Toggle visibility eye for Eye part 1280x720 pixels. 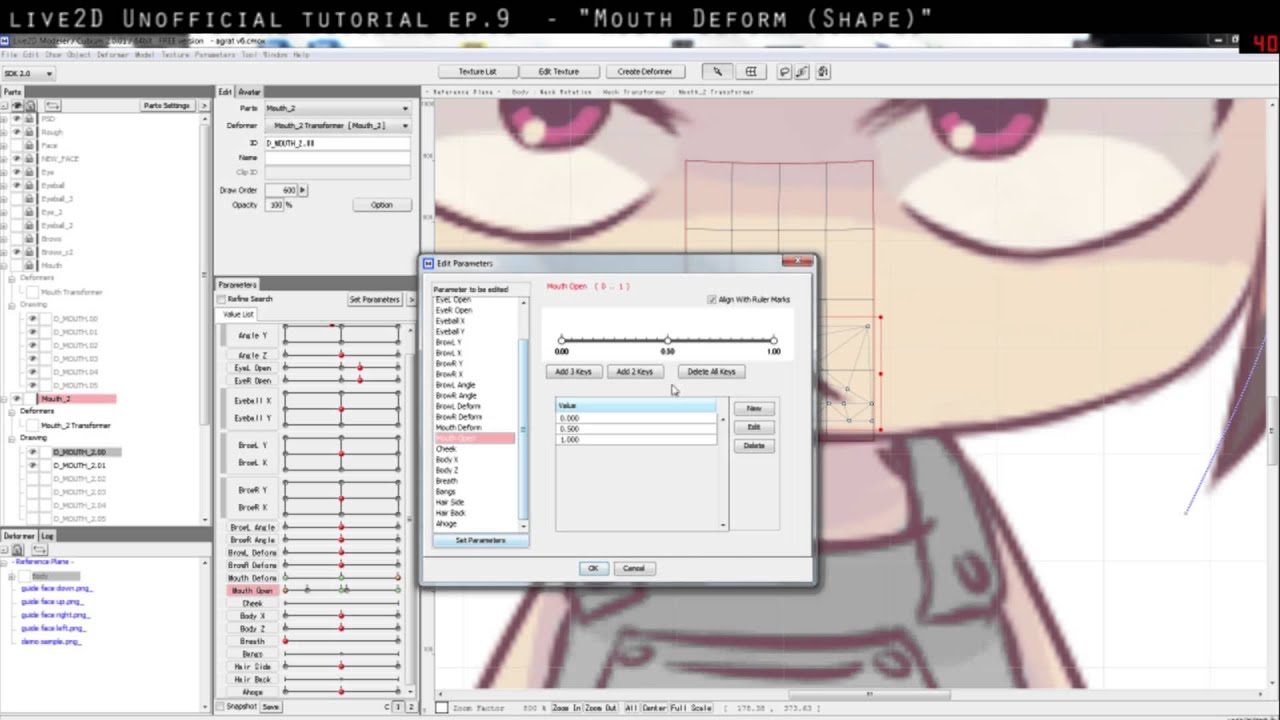coord(16,172)
